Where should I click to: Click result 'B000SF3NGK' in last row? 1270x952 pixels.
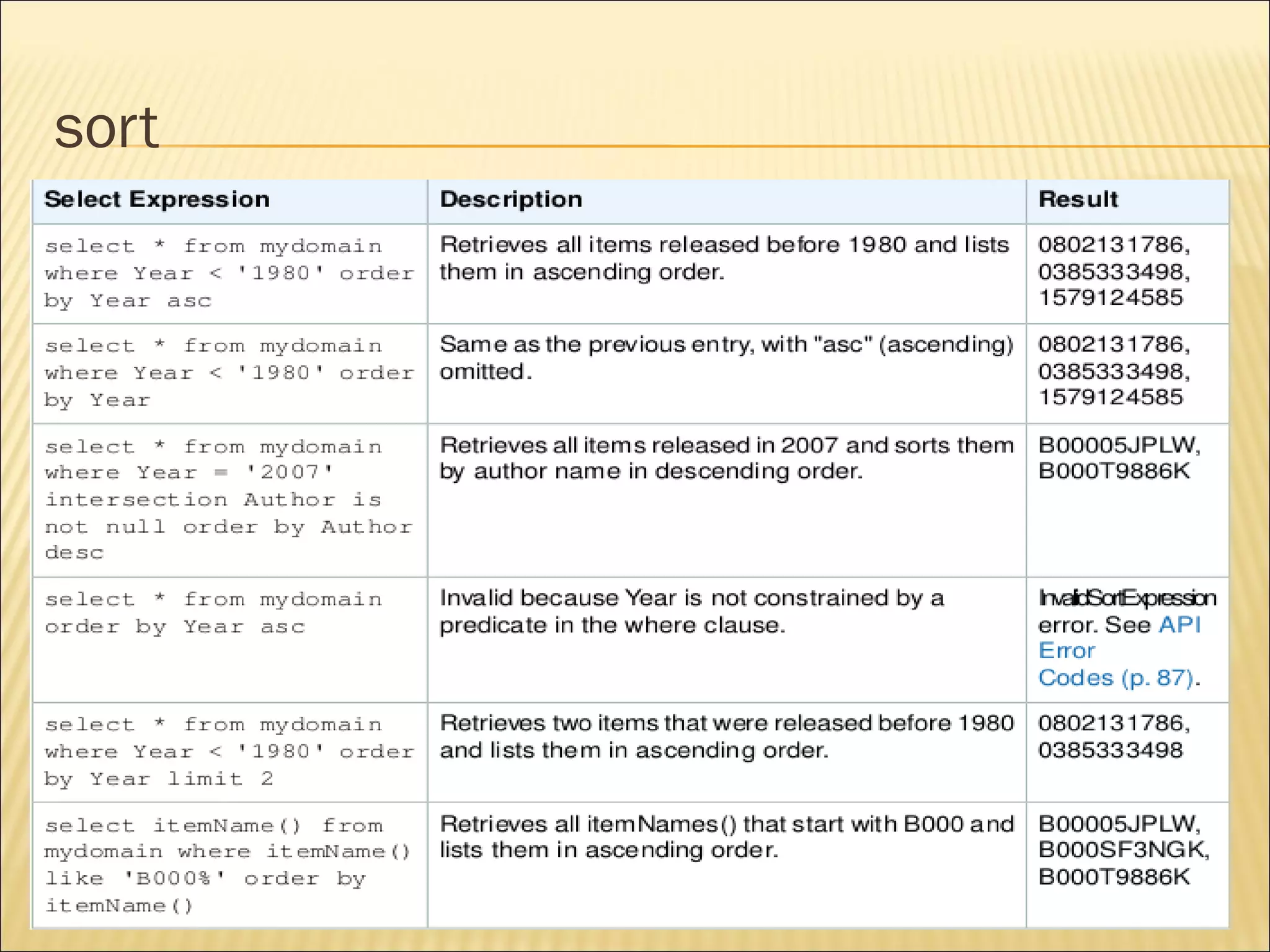(1123, 850)
